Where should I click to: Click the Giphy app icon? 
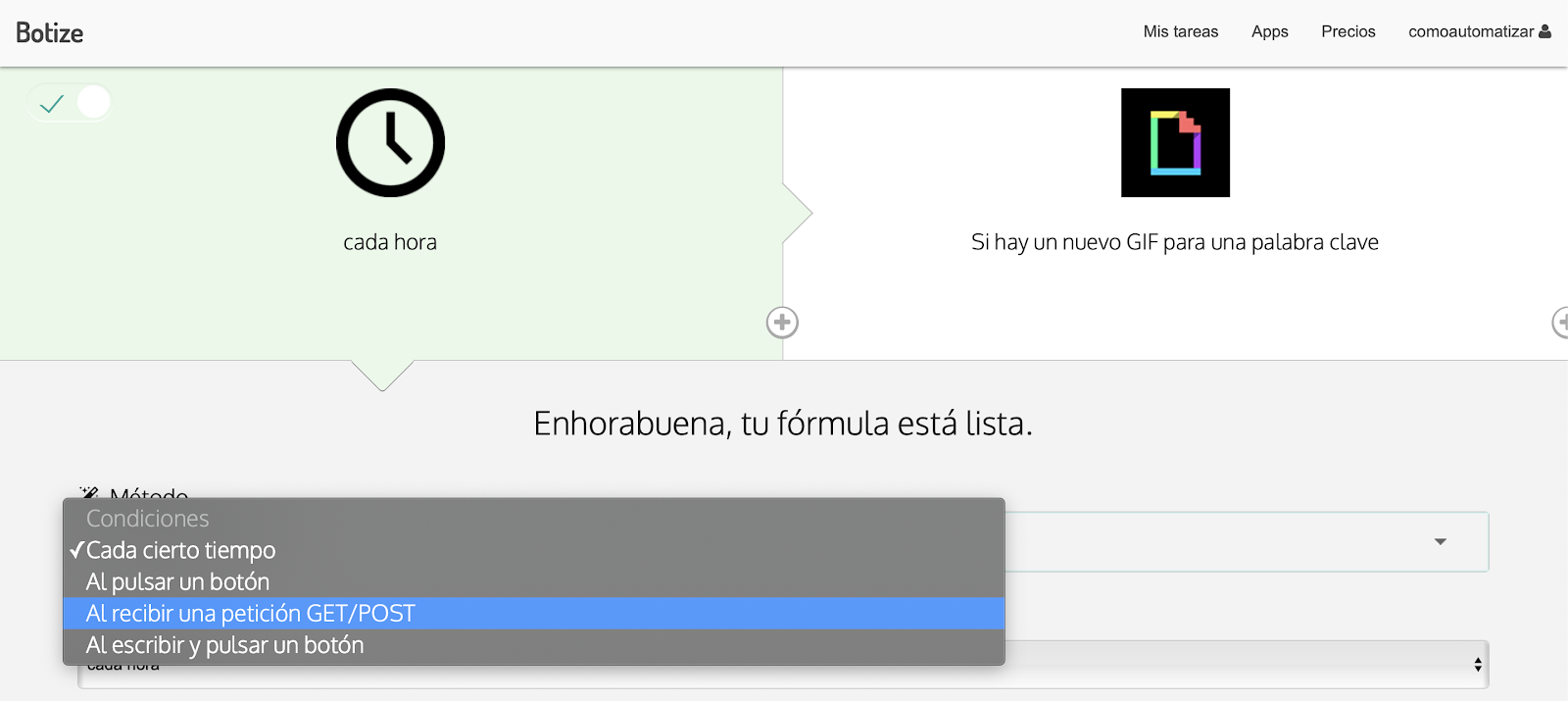1175,143
